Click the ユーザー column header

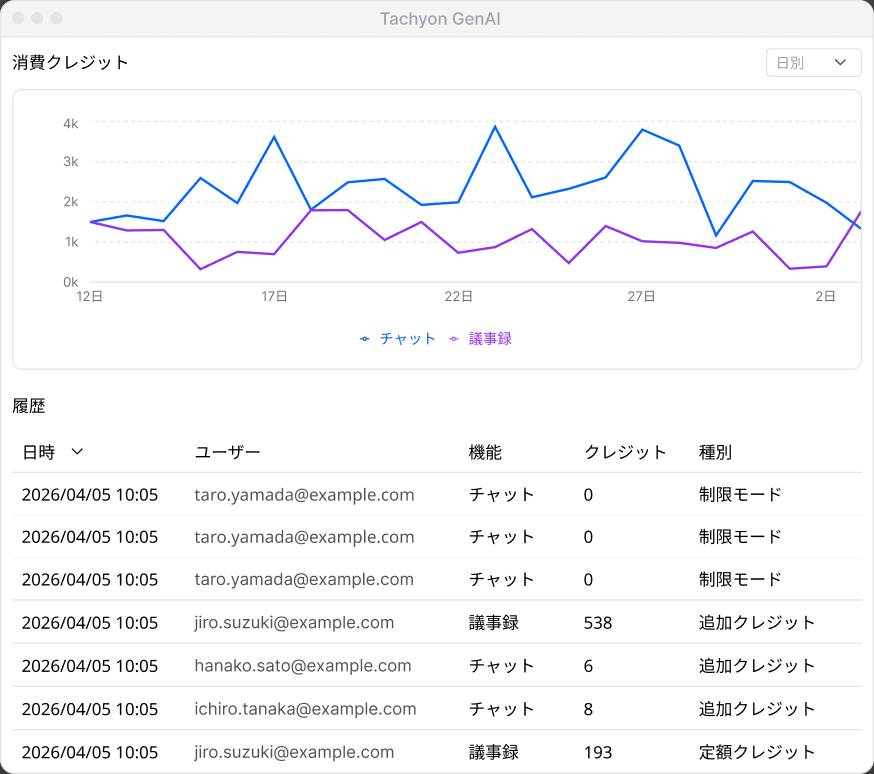point(227,452)
